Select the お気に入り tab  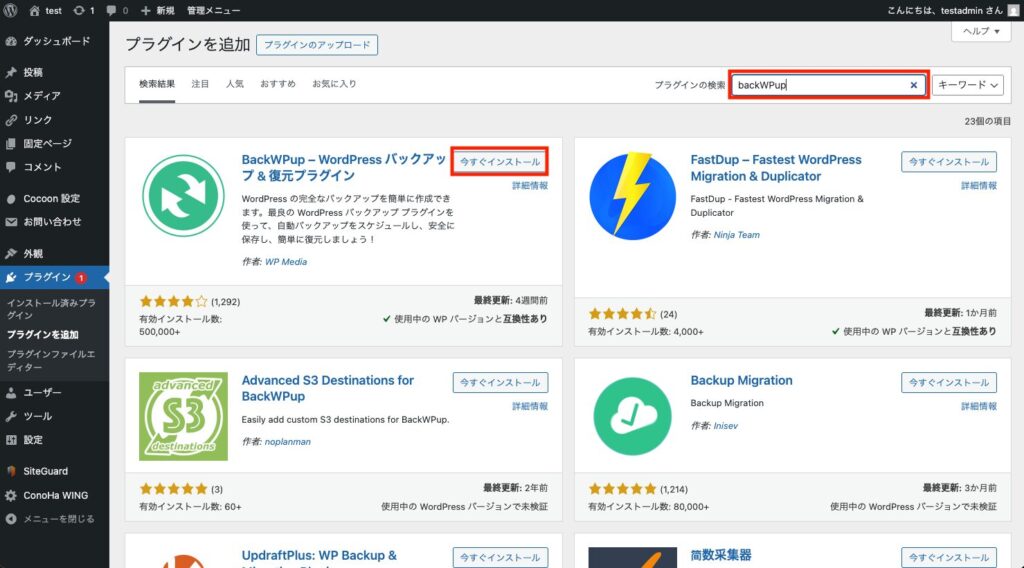[334, 84]
